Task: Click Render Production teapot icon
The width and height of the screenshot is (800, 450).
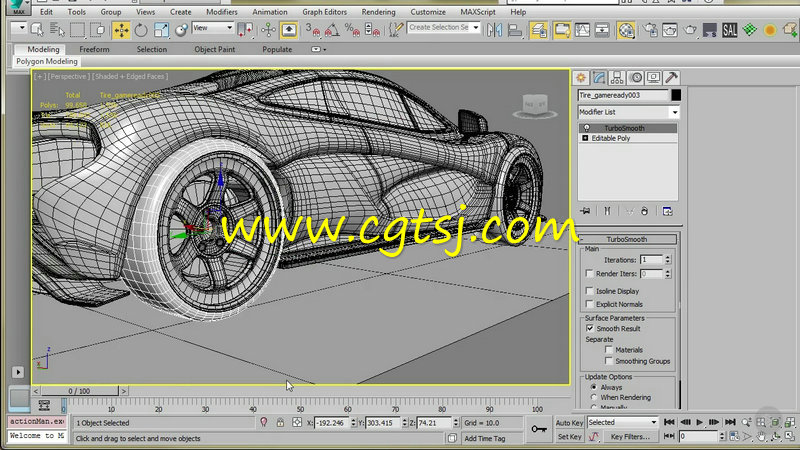Action: [690, 30]
